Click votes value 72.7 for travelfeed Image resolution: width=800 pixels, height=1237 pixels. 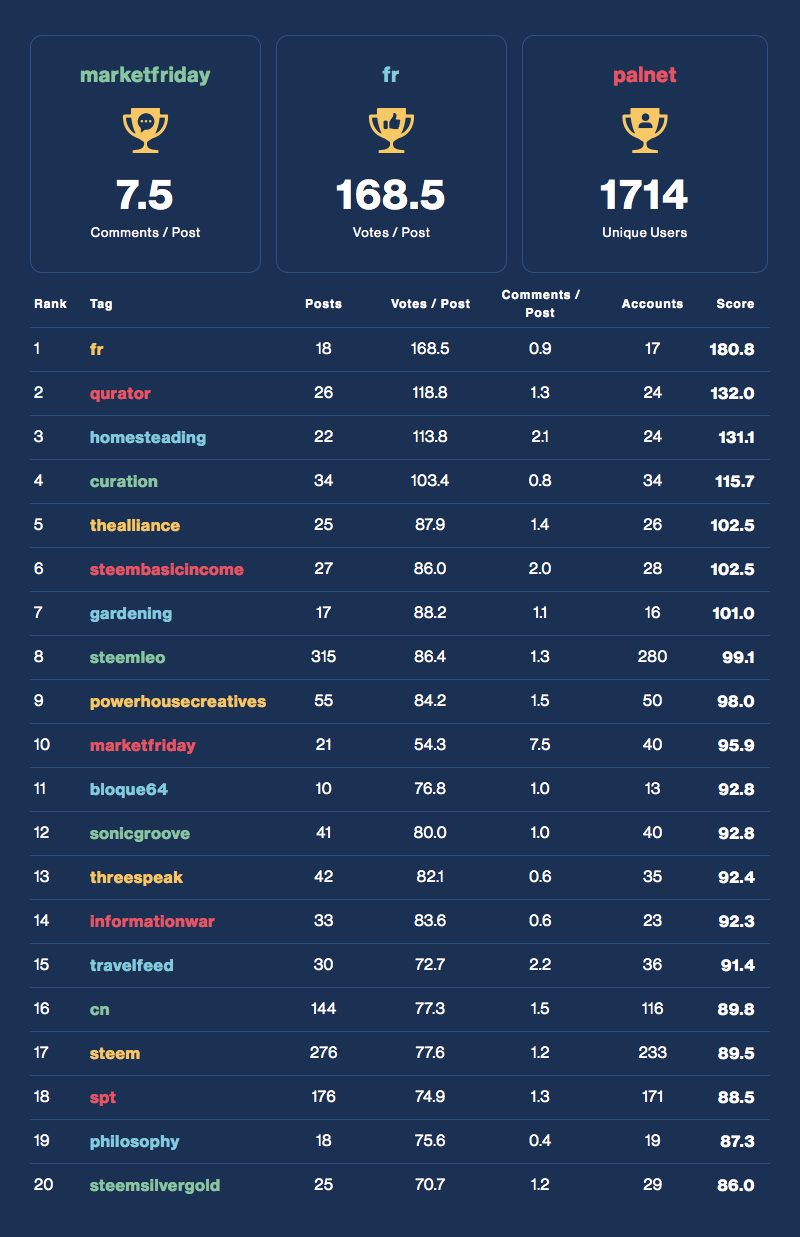click(430, 965)
